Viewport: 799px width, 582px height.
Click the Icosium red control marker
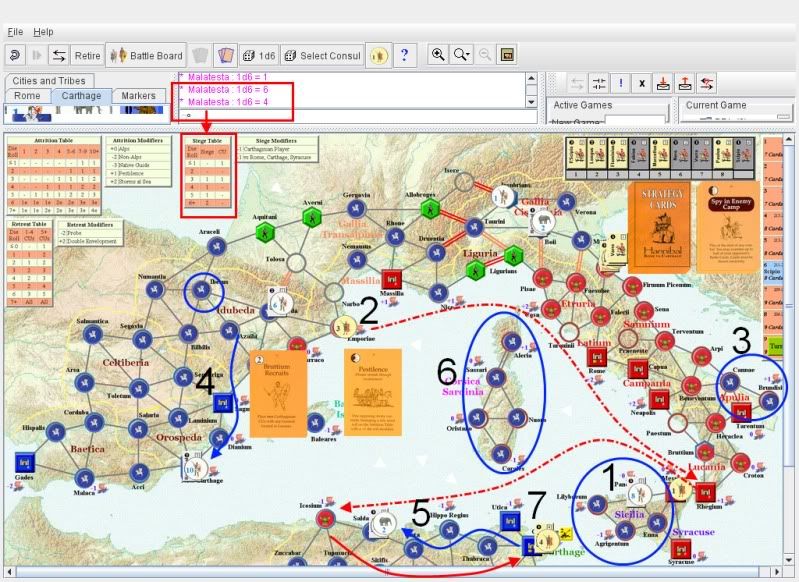(x=325, y=519)
